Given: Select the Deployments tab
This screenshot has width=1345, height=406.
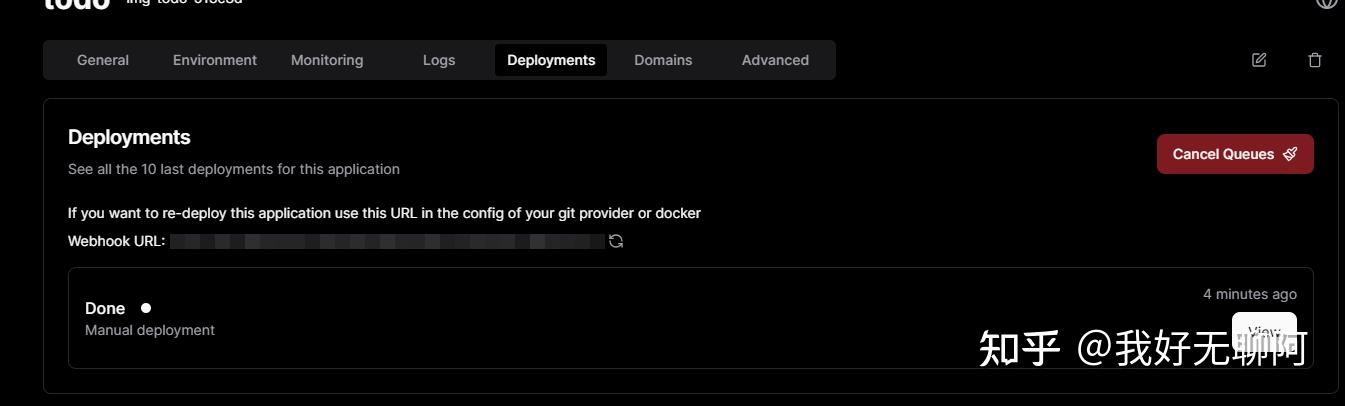Looking at the screenshot, I should click(551, 60).
